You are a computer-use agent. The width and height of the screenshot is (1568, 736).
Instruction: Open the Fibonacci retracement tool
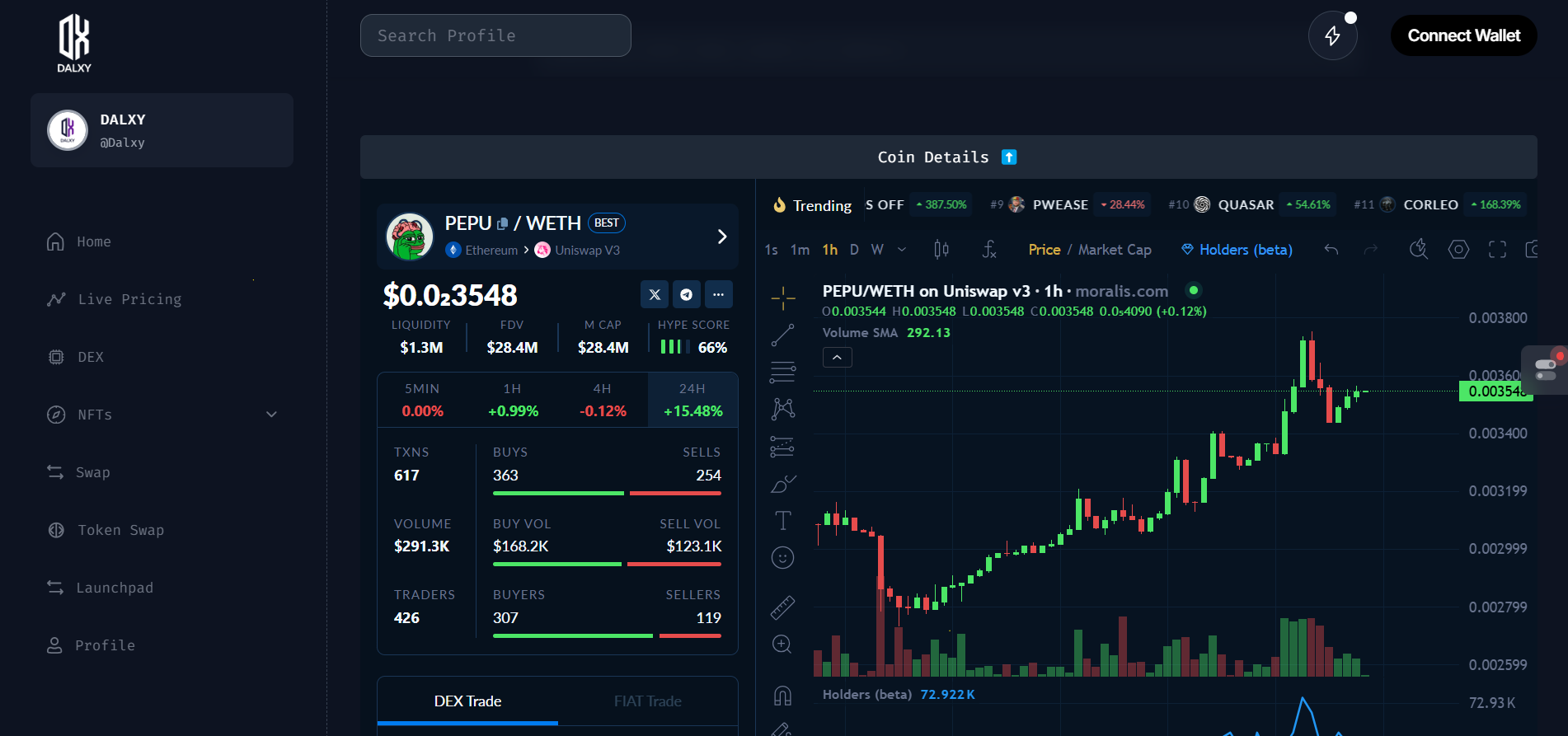[782, 373]
